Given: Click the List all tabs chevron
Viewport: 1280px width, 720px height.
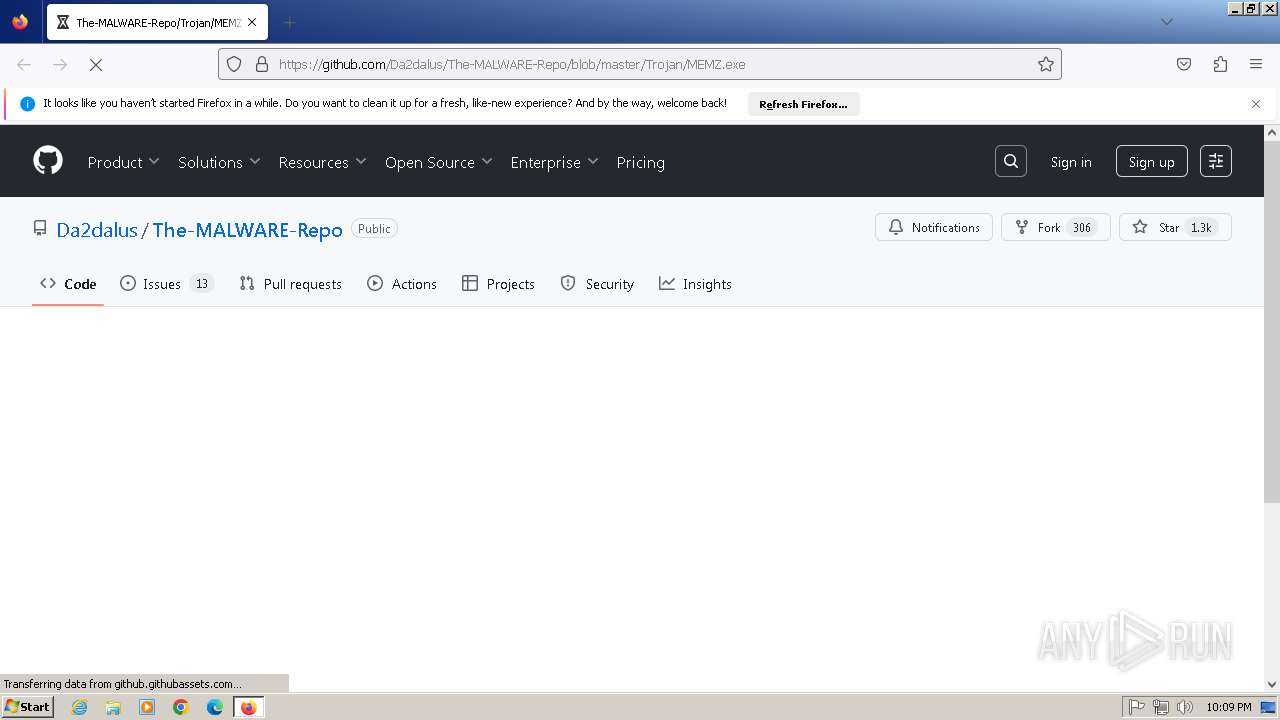Looking at the screenshot, I should 1166,22.
